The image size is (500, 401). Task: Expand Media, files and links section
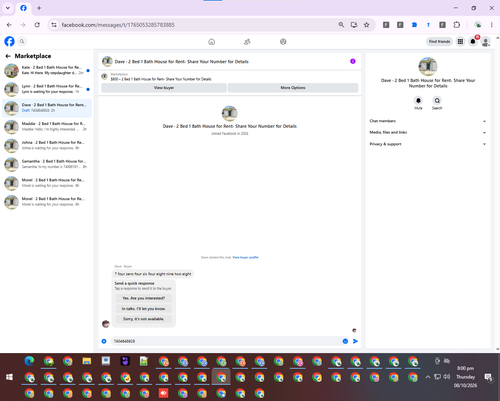pyautogui.click(x=428, y=132)
